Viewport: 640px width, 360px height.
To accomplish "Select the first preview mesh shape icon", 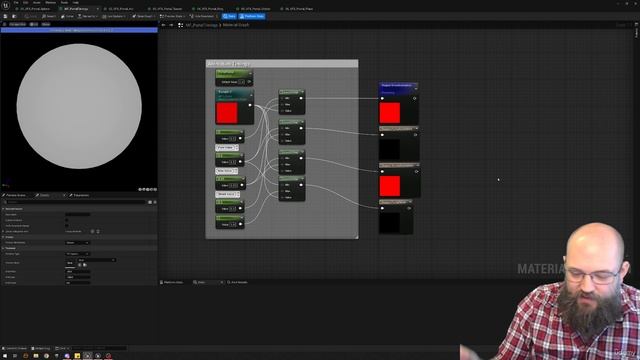I will click(x=140, y=189).
